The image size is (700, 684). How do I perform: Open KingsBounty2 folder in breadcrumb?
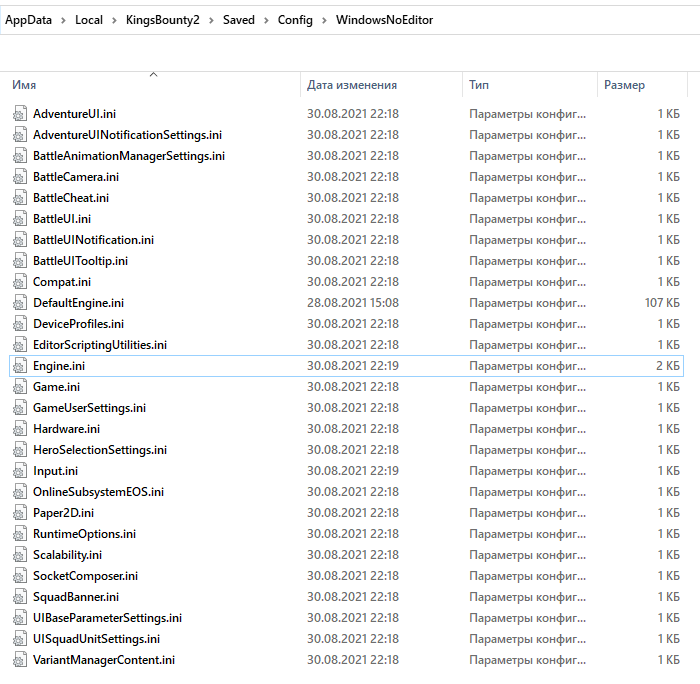(162, 20)
